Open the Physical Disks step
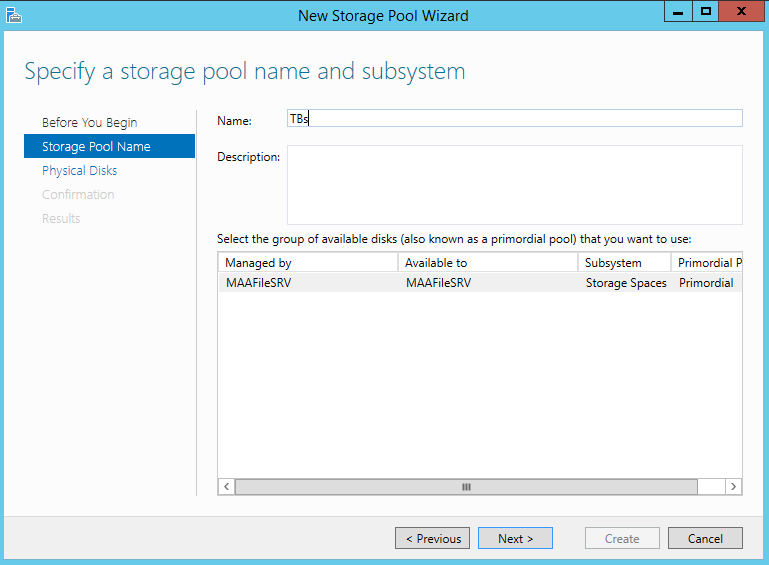Viewport: 769px width, 565px height. click(x=79, y=170)
